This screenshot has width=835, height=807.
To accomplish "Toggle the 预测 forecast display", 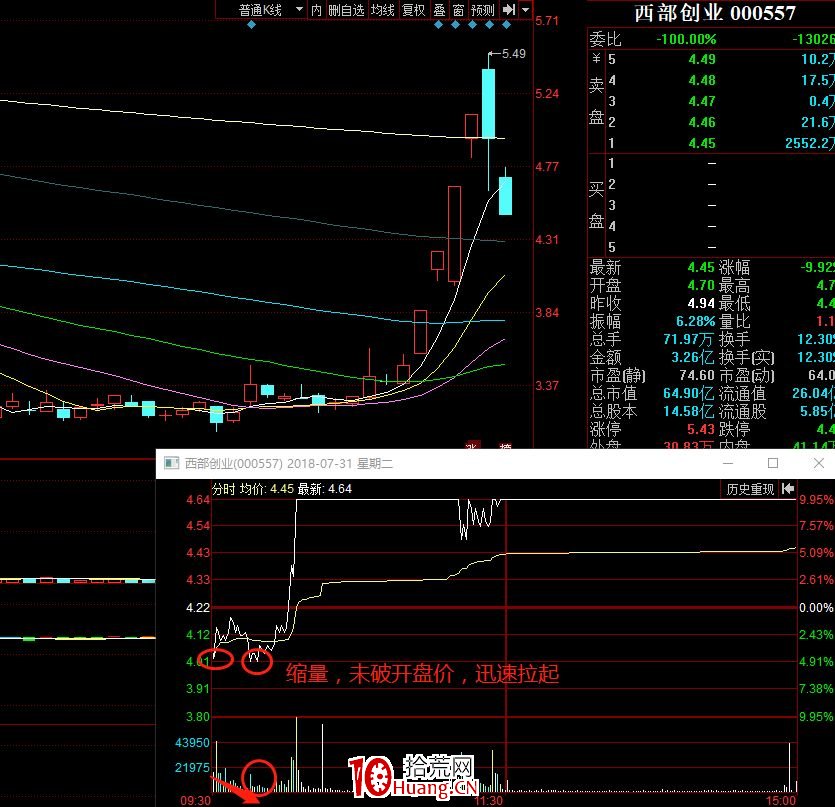I will coord(483,10).
